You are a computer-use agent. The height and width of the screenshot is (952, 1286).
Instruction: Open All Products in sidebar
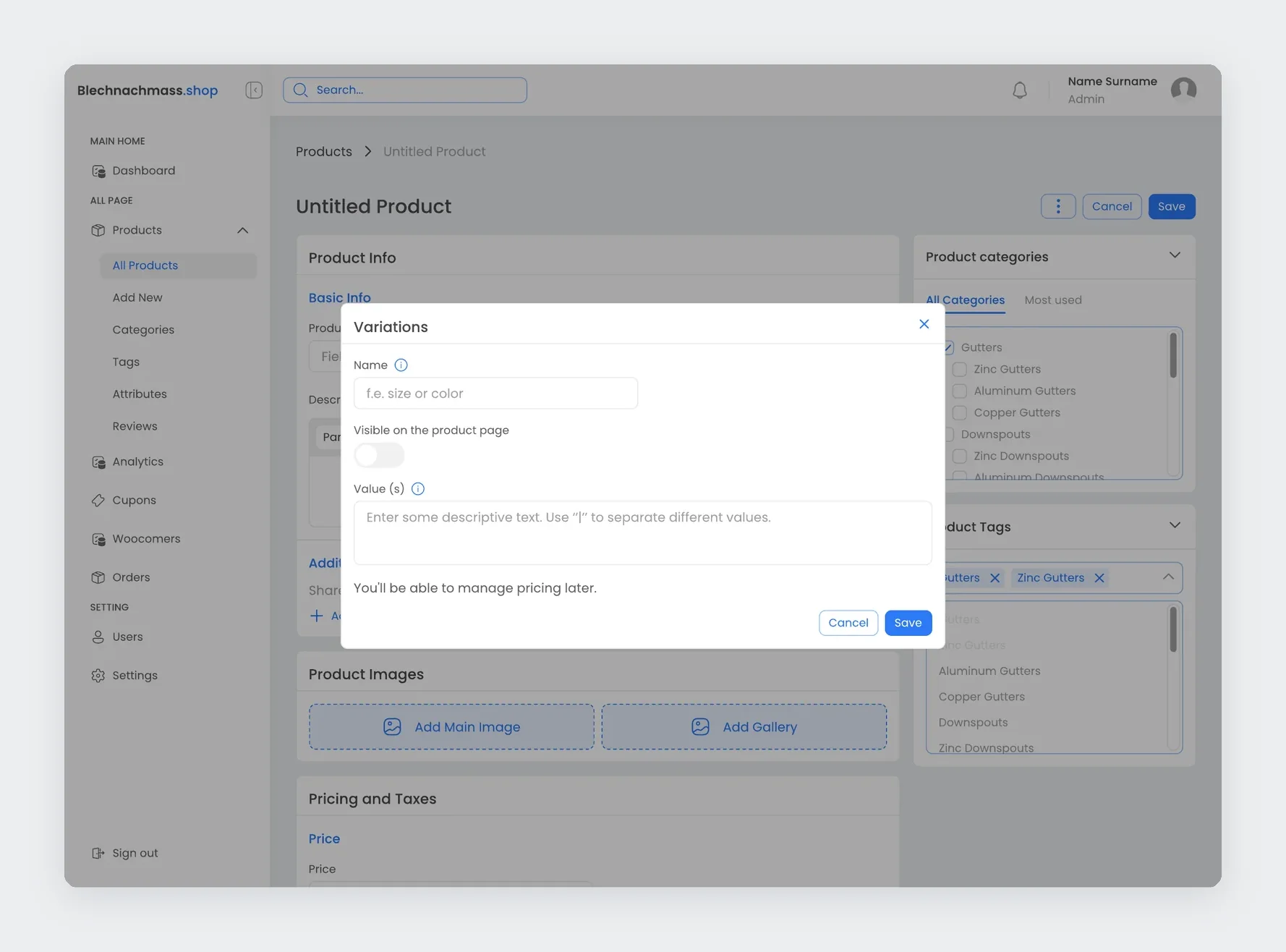point(178,265)
